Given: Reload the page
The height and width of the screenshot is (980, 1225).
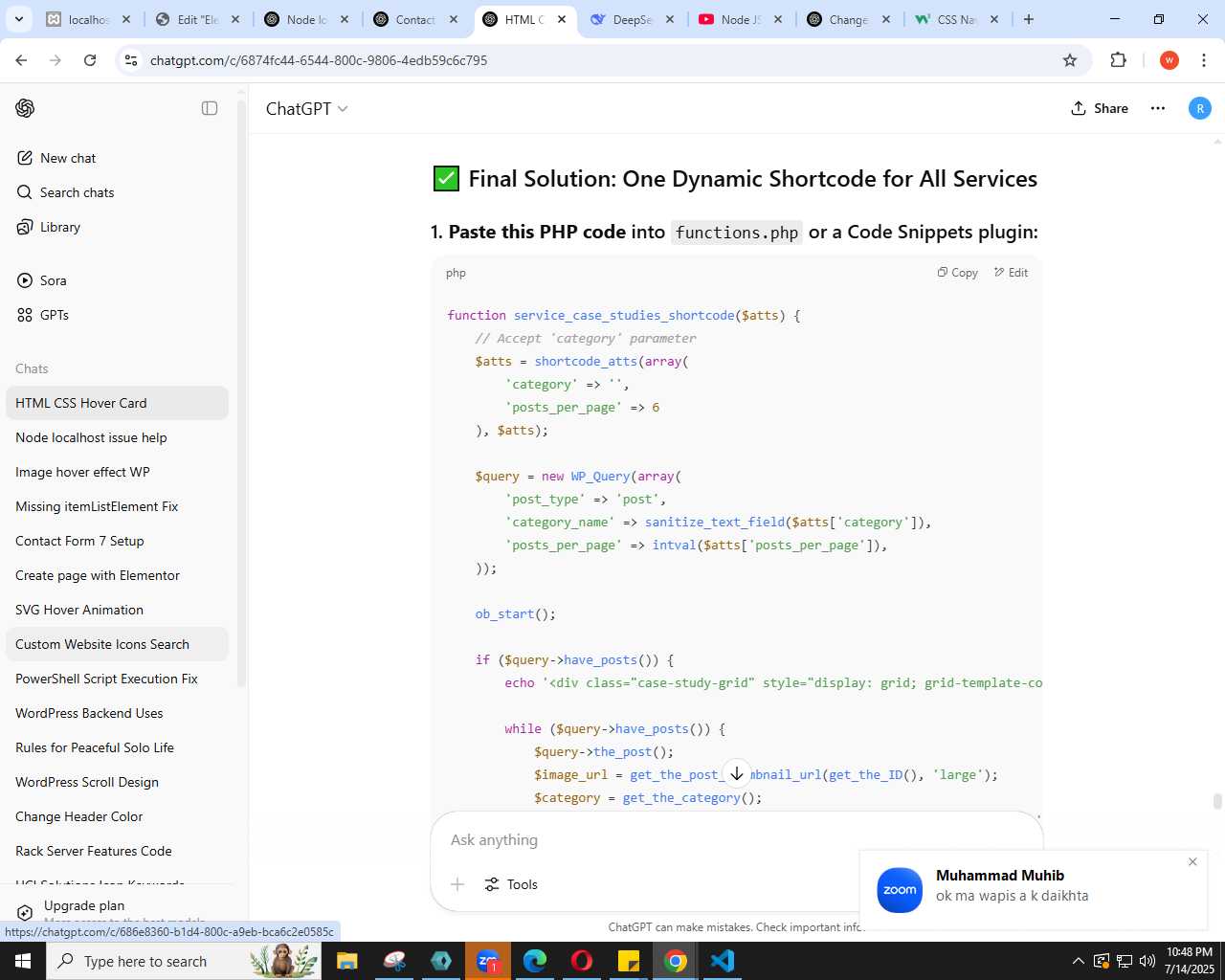Looking at the screenshot, I should click(x=90, y=60).
